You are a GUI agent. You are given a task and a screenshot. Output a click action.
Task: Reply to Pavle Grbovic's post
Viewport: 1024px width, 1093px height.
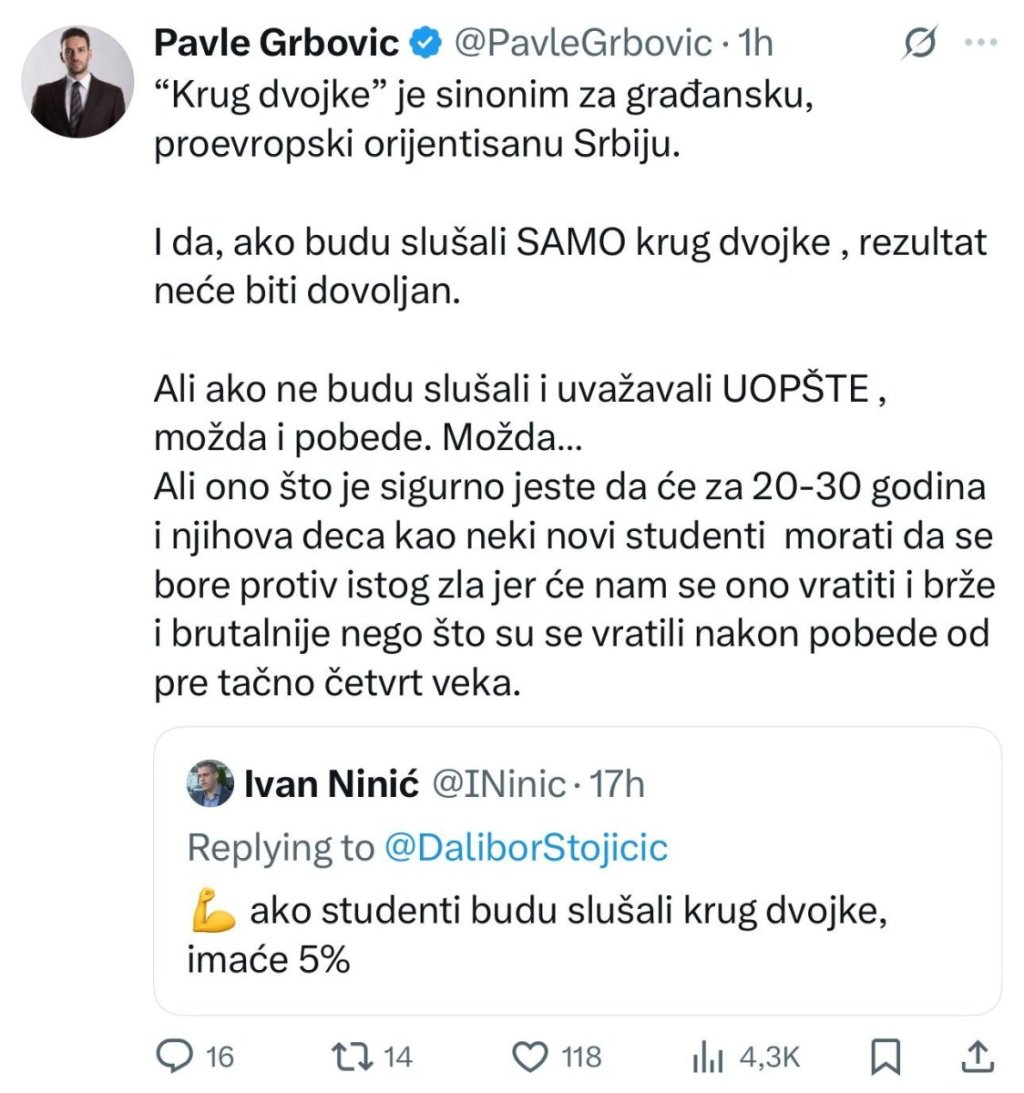tap(177, 1056)
